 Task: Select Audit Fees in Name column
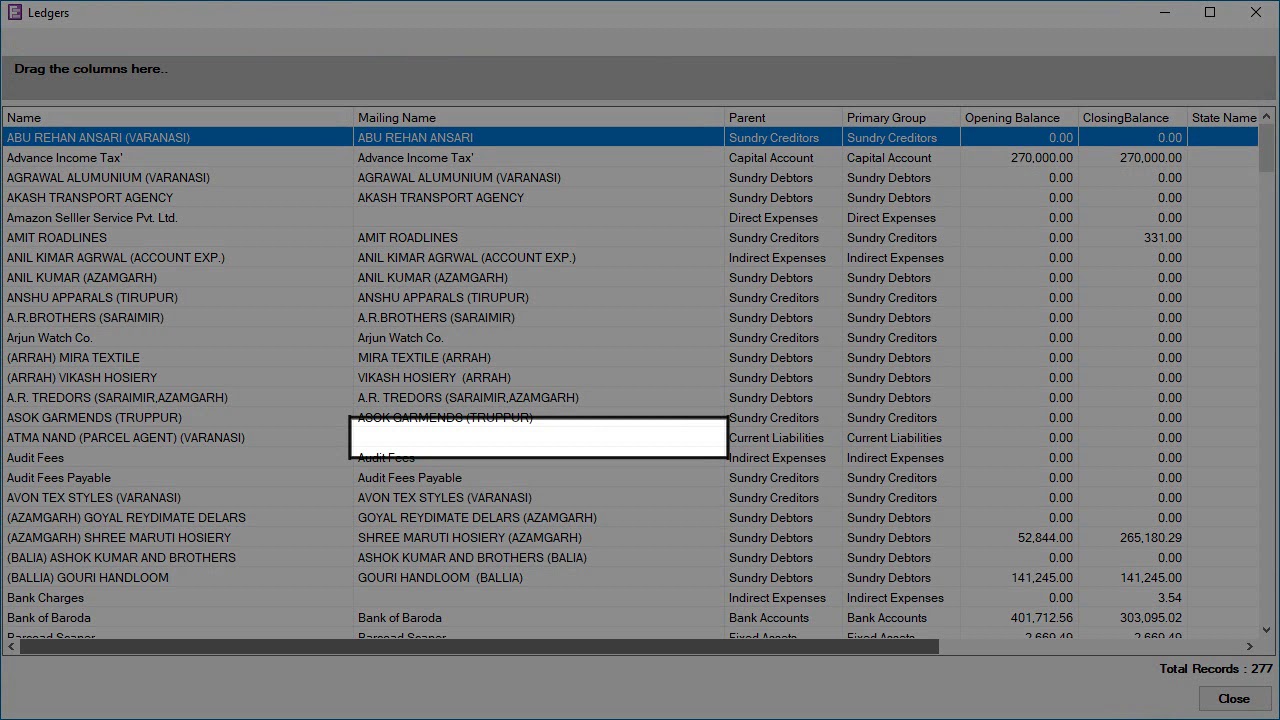pos(179,457)
